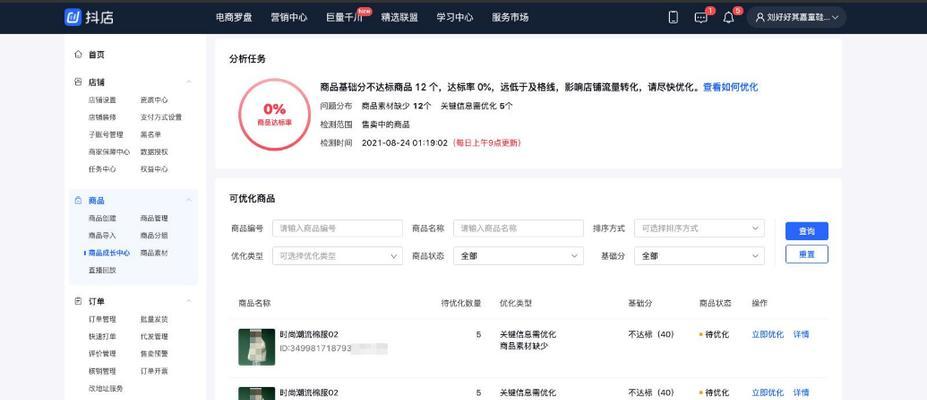This screenshot has width=927, height=400.
Task: Click the 抖店 logo icon
Action: [x=73, y=17]
